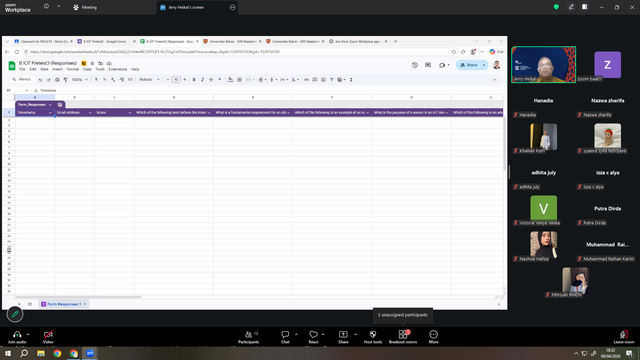Open the Windows Start menu
The width and height of the screenshot is (640, 360).
8,353
